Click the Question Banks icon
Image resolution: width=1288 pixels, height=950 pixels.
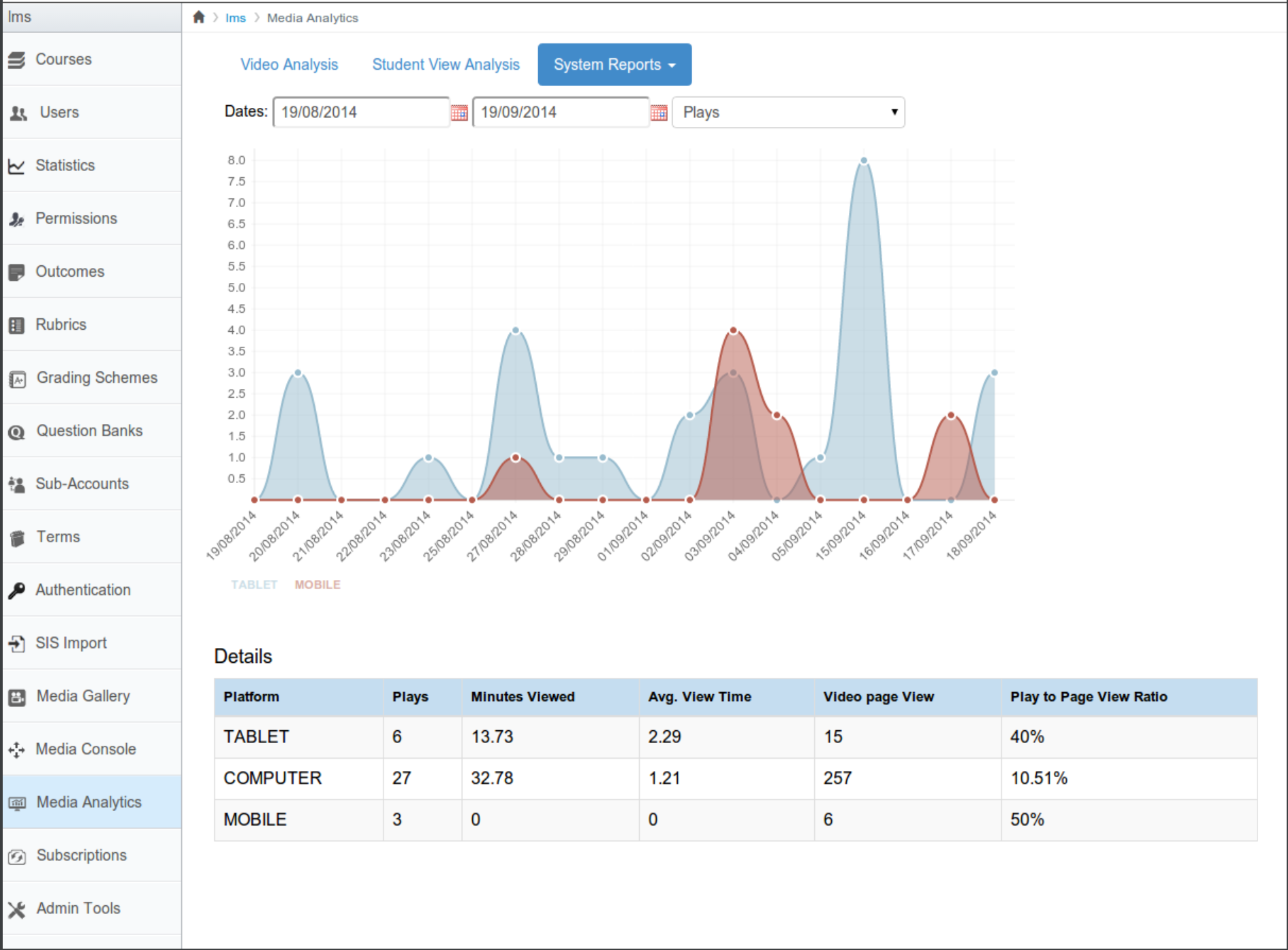17,432
